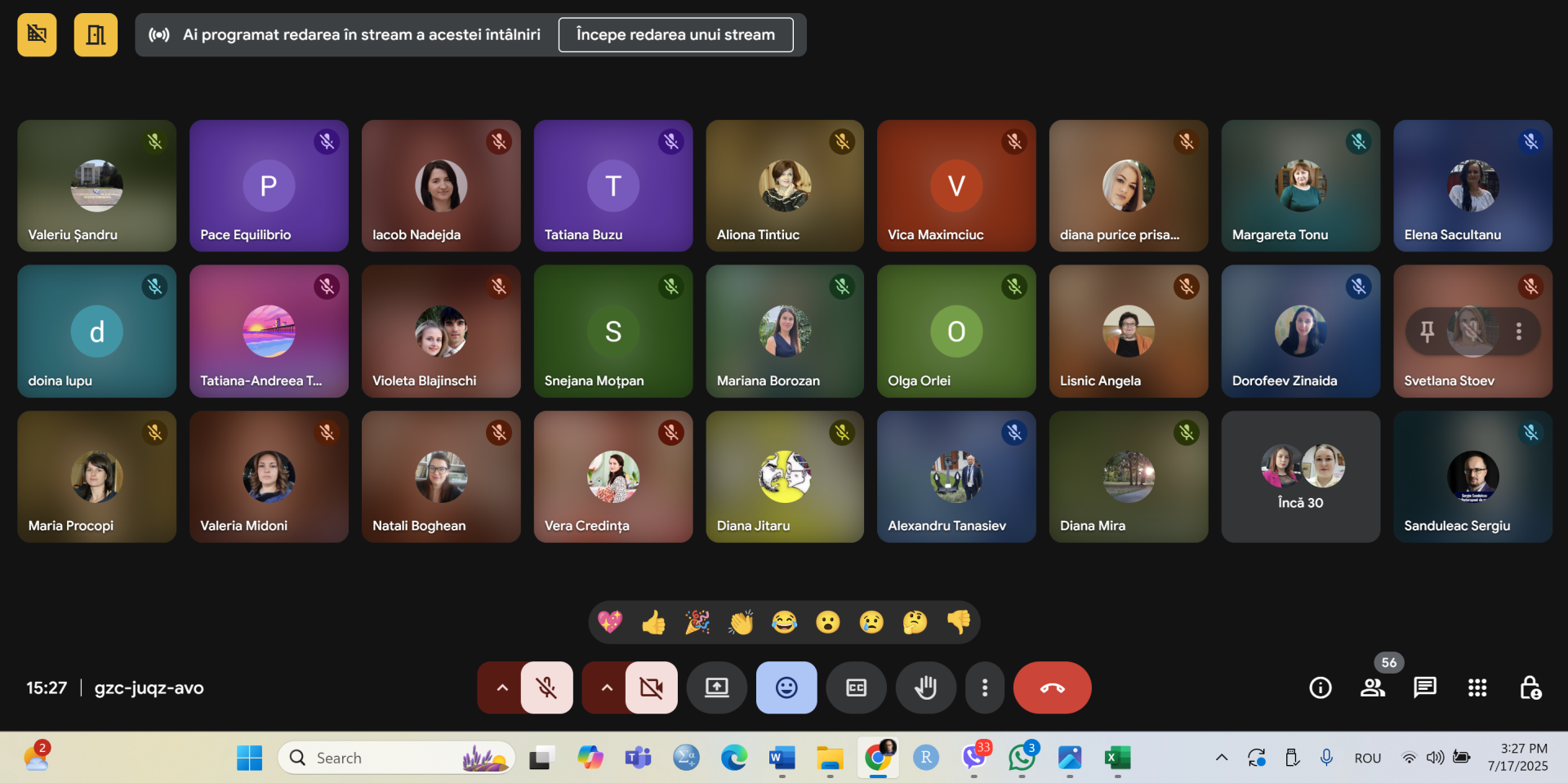Screen dimensions: 1568x783
Task: Open the activities grid icon
Action: (x=1477, y=687)
